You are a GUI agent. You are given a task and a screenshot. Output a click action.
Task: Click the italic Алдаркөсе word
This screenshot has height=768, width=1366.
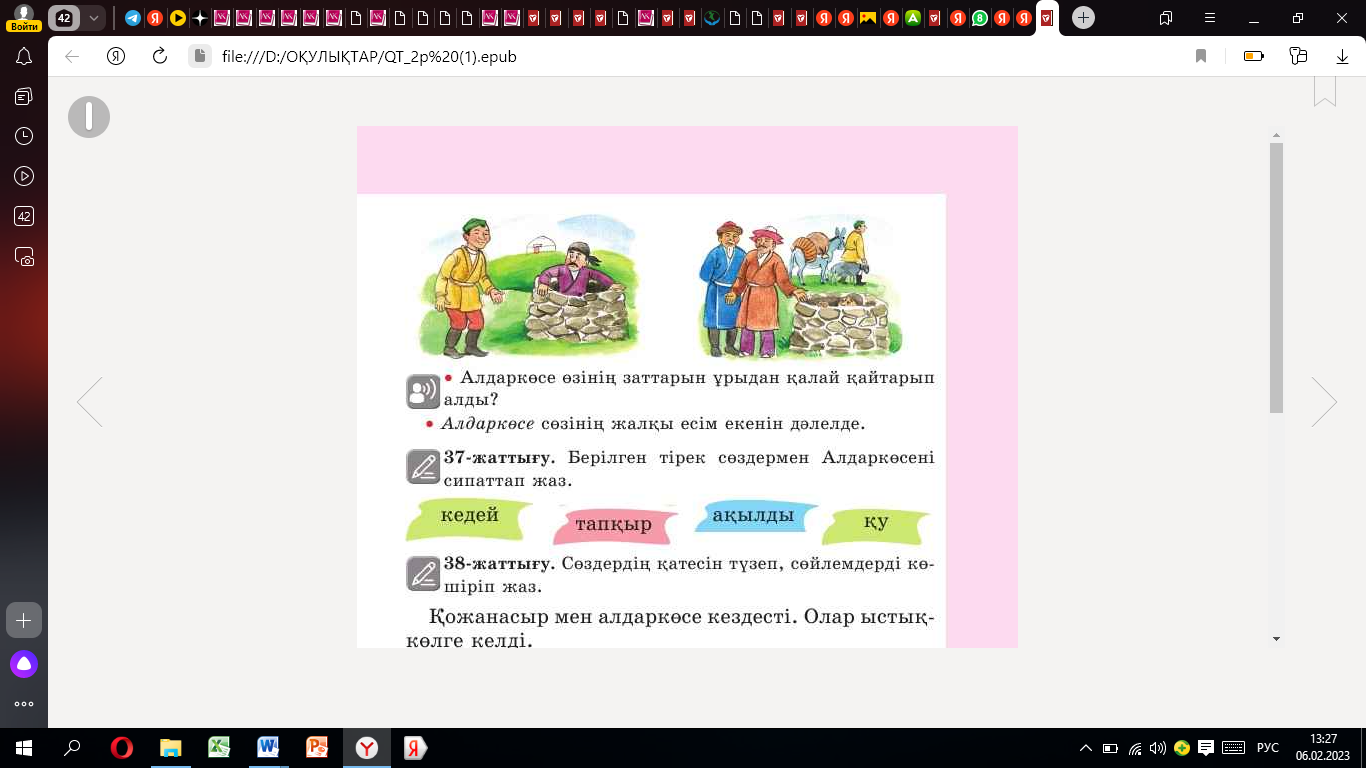click(488, 424)
